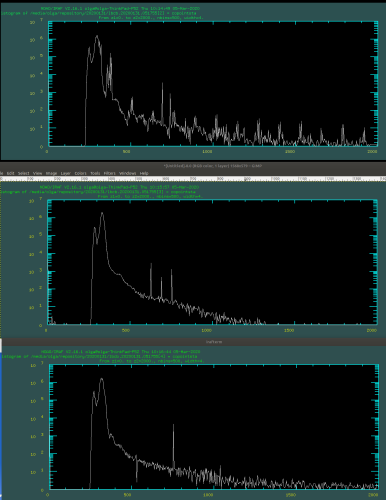This screenshot has width=386, height=500.
Task: Click the horizontal ruler below the menu bar
Action: pos(193,179)
